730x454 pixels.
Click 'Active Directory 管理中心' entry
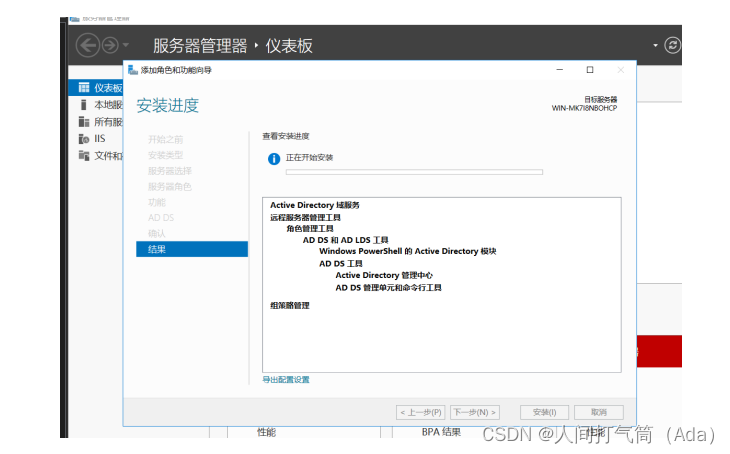pos(384,275)
